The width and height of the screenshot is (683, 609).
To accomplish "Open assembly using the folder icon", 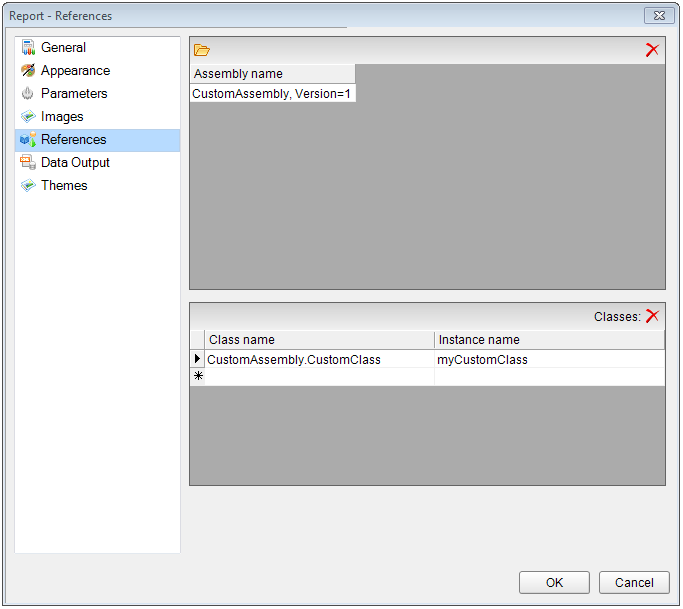I will tap(201, 50).
